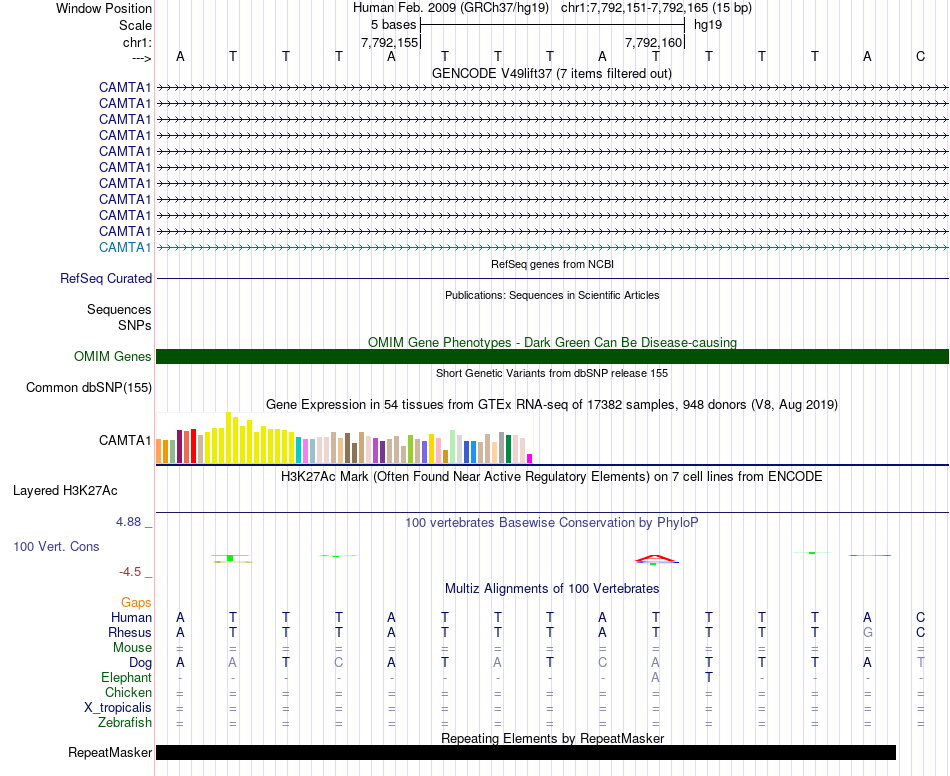Click the Rhesus species label

pos(130,632)
